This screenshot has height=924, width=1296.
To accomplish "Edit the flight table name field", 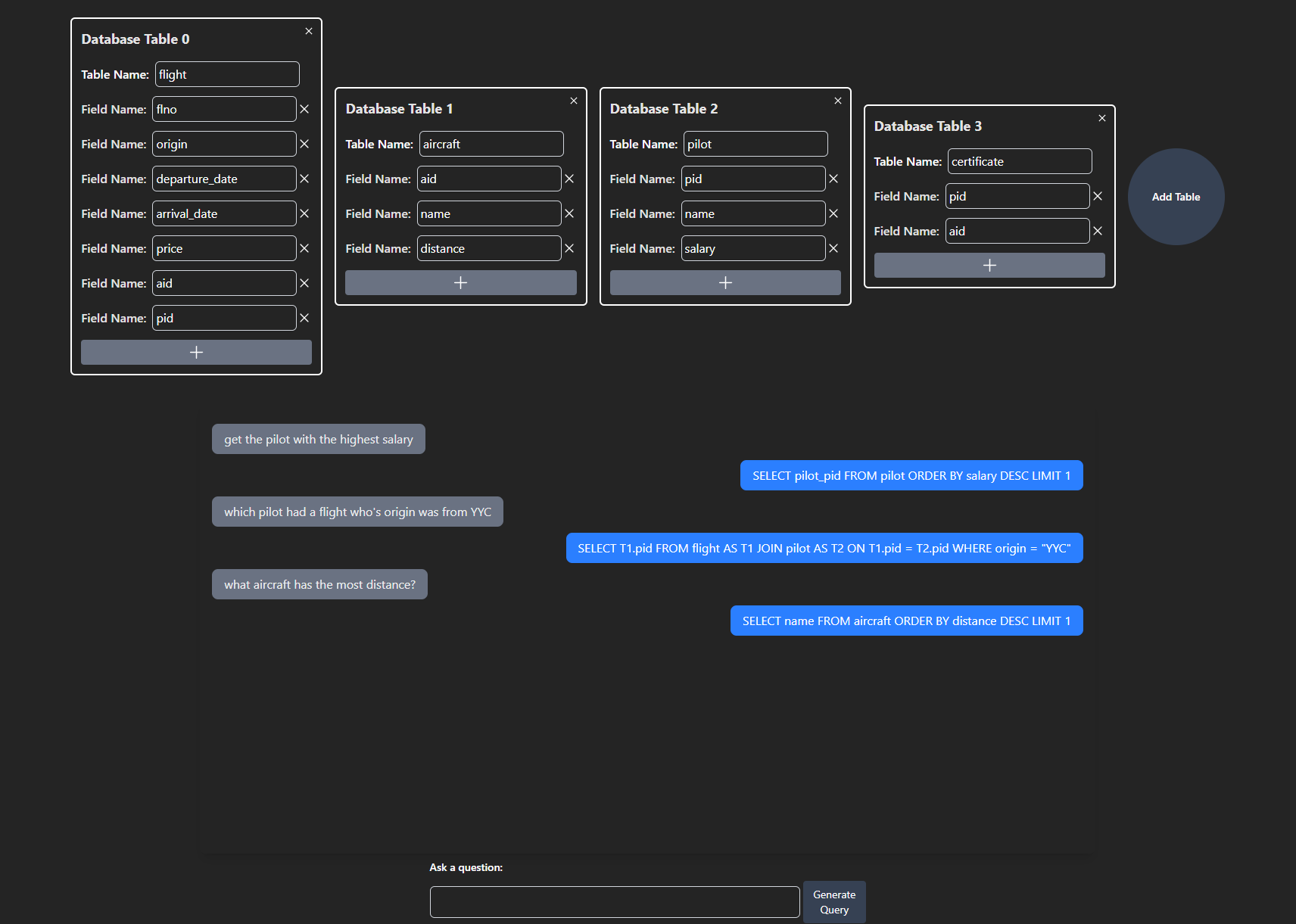I will coord(227,74).
